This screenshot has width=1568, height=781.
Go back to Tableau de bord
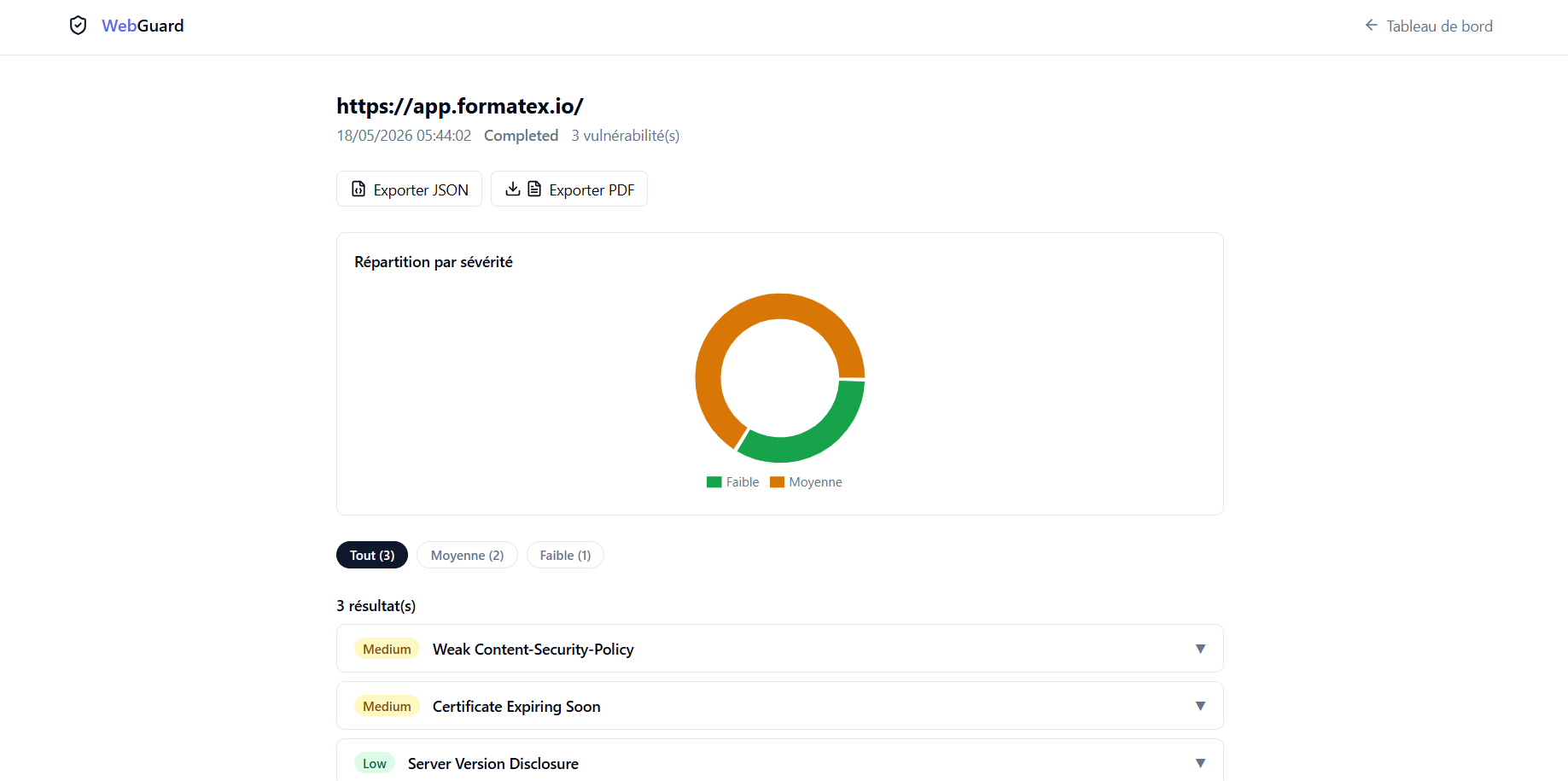pos(1429,26)
